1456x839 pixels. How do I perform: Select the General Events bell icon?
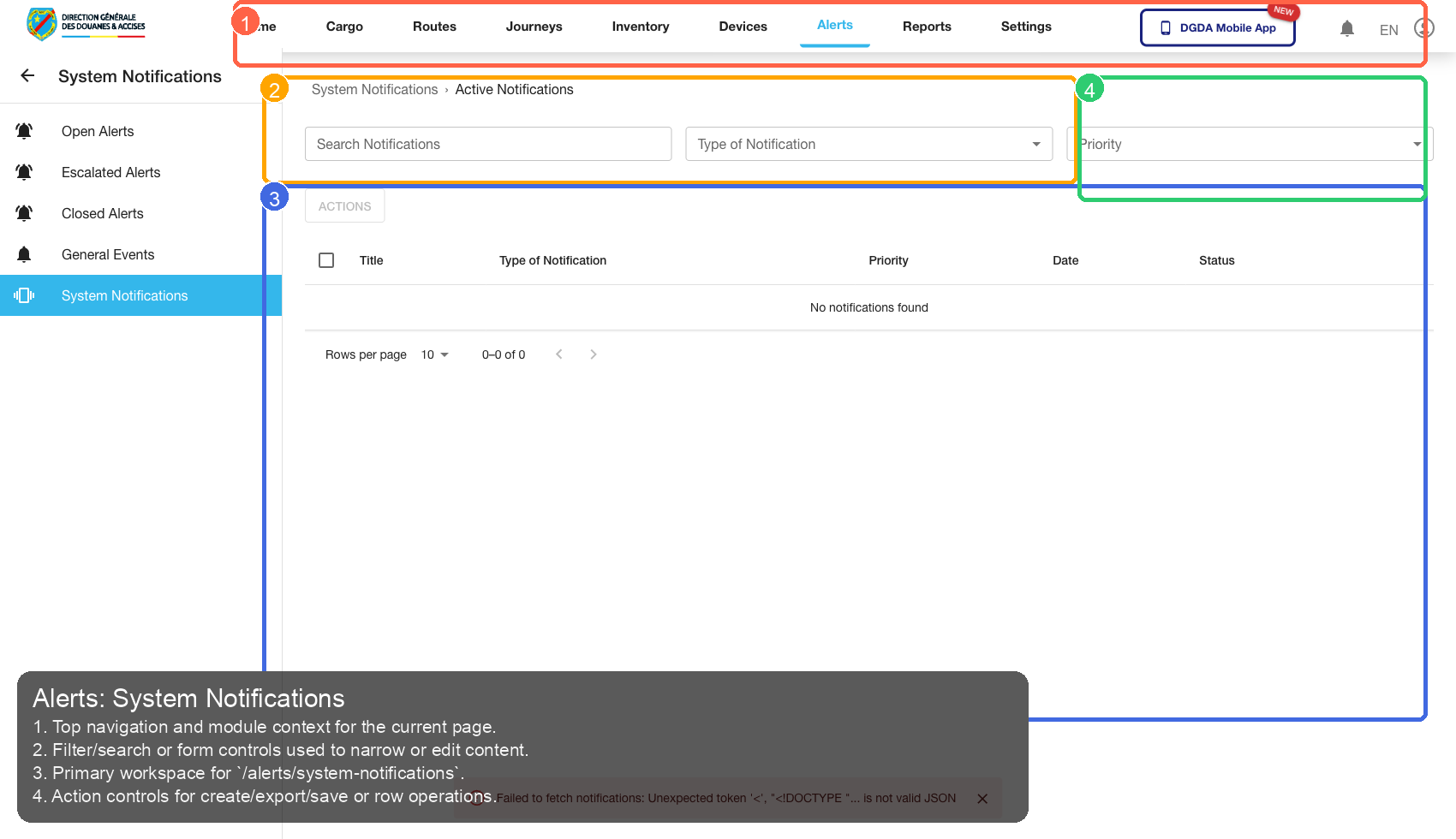pos(24,254)
